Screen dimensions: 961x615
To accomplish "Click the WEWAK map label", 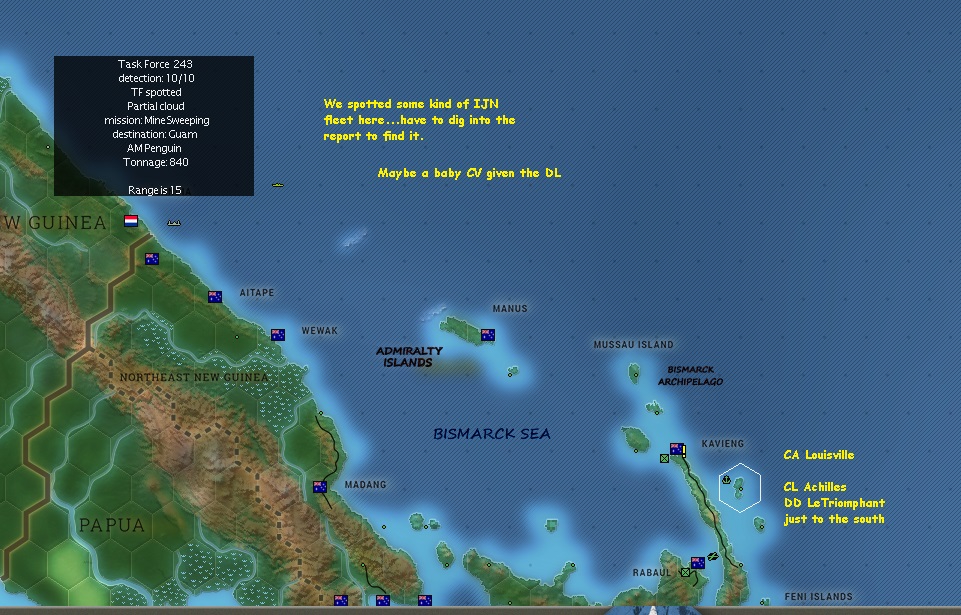I will point(319,330).
